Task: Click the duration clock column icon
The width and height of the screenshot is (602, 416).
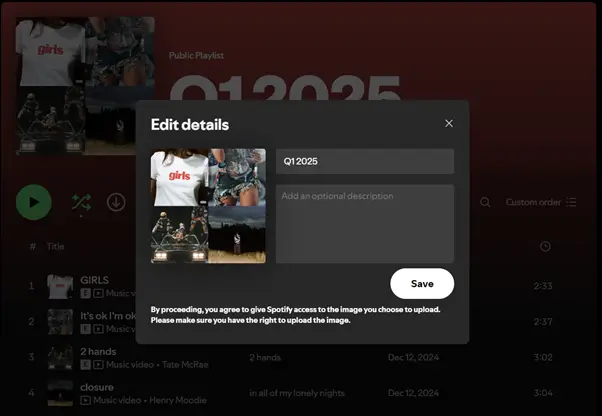Action: [545, 246]
